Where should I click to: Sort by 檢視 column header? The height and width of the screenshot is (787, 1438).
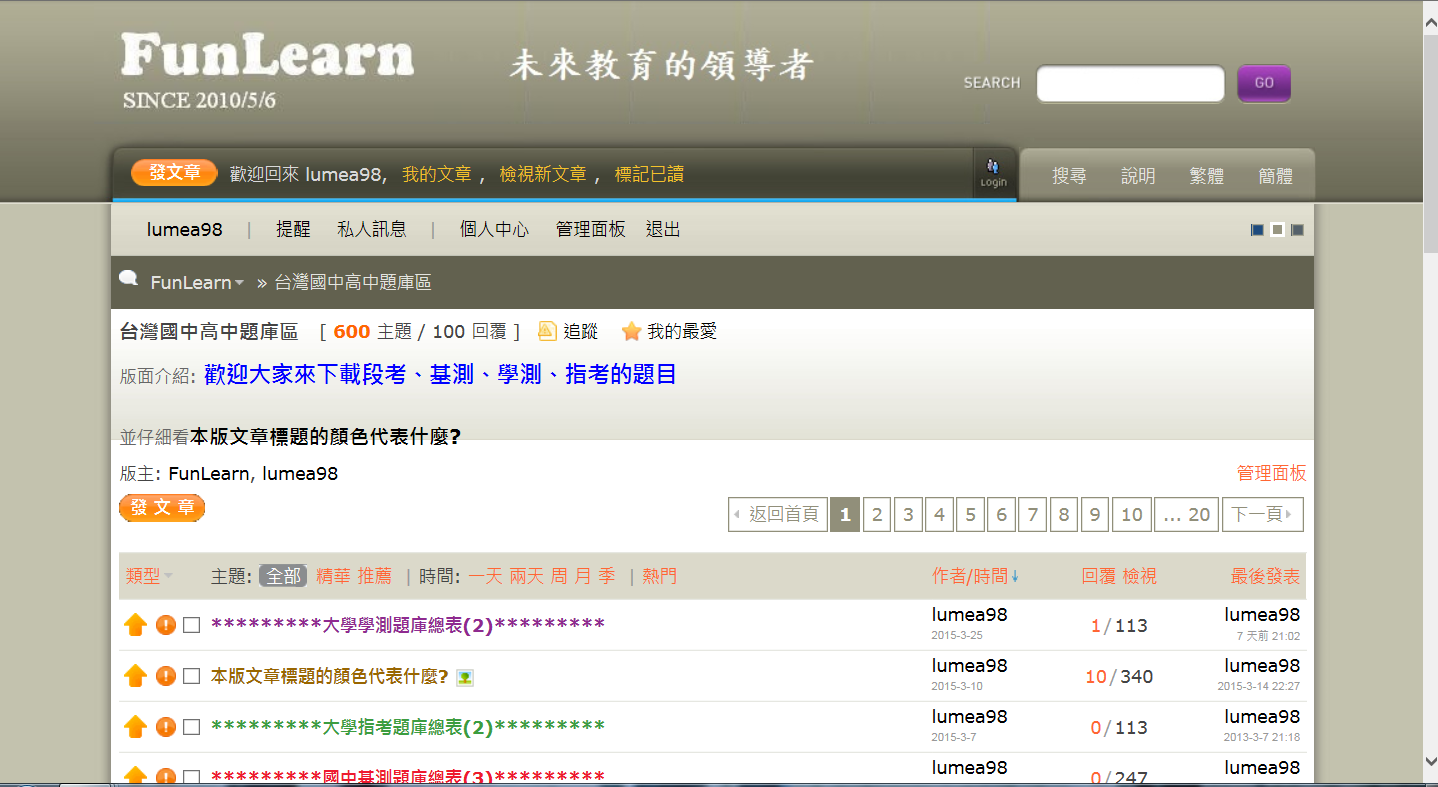coord(1140,576)
